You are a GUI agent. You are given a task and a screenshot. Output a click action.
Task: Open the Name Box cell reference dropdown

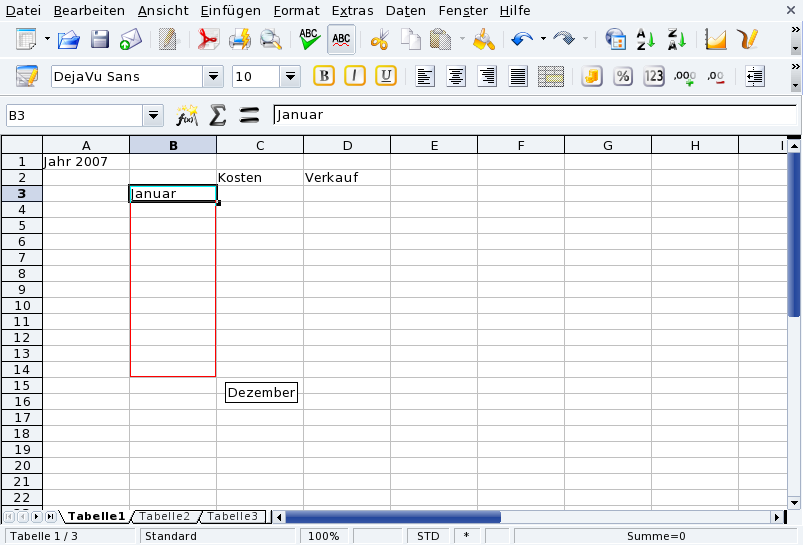[x=153, y=115]
